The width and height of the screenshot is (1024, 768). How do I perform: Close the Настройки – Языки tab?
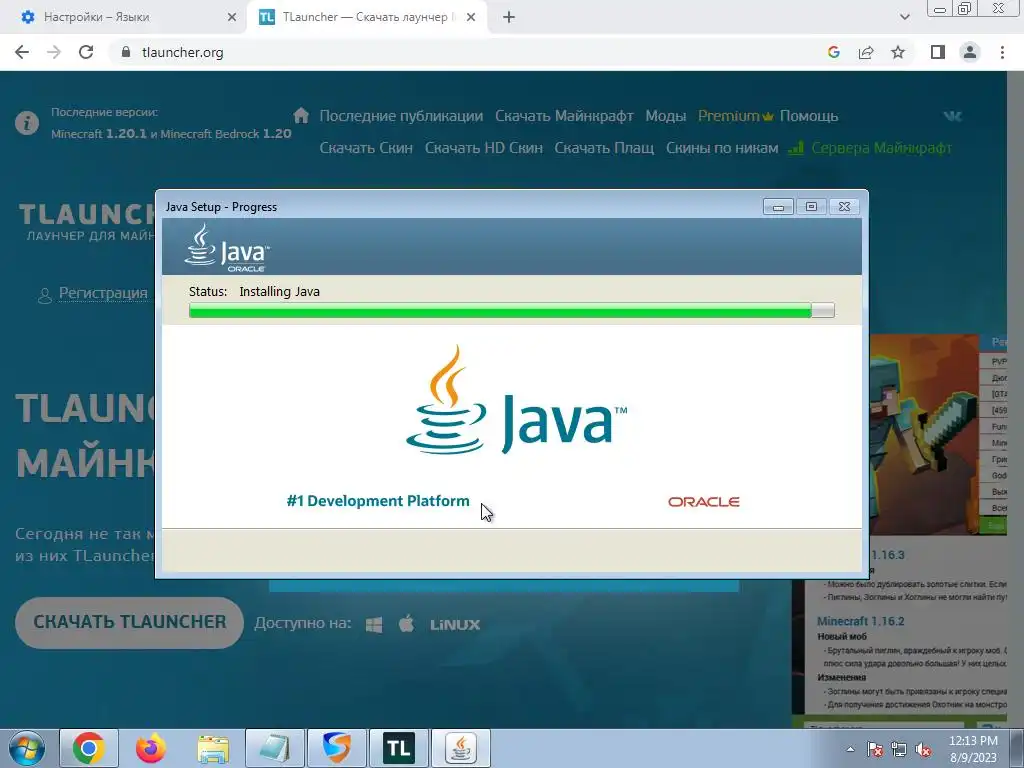pyautogui.click(x=232, y=17)
